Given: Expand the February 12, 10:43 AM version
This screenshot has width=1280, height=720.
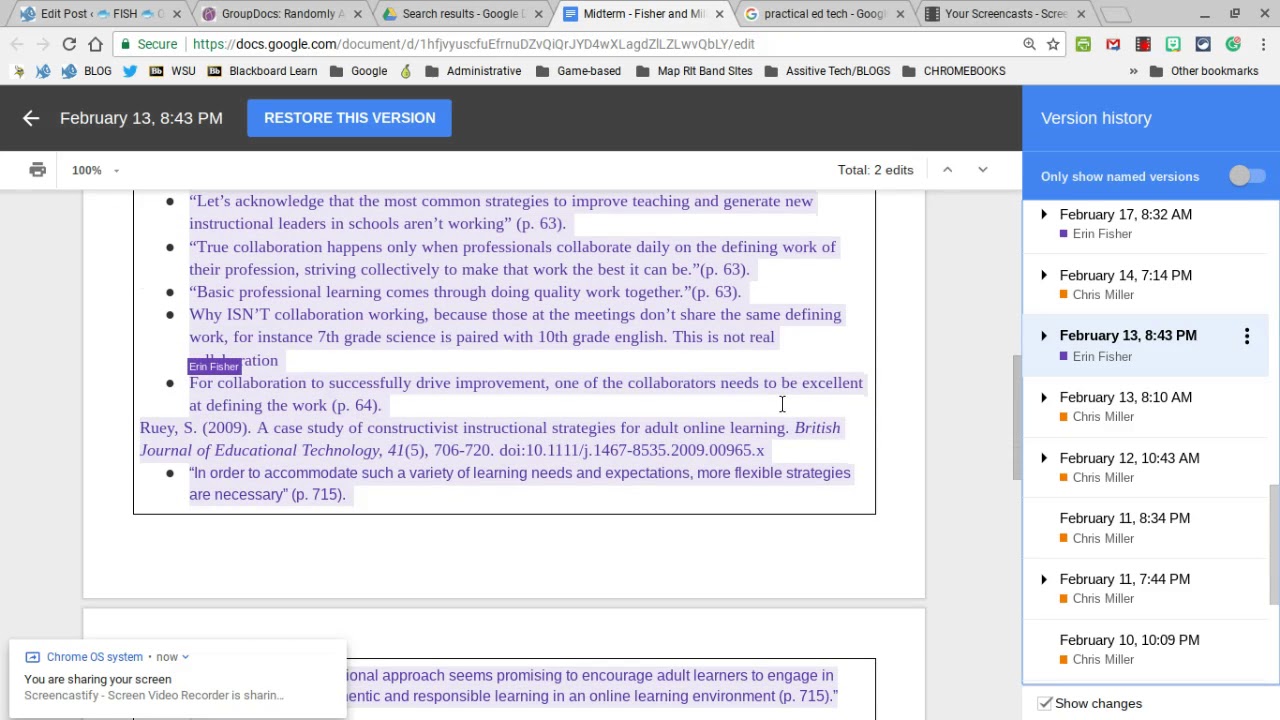Looking at the screenshot, I should tap(1044, 458).
